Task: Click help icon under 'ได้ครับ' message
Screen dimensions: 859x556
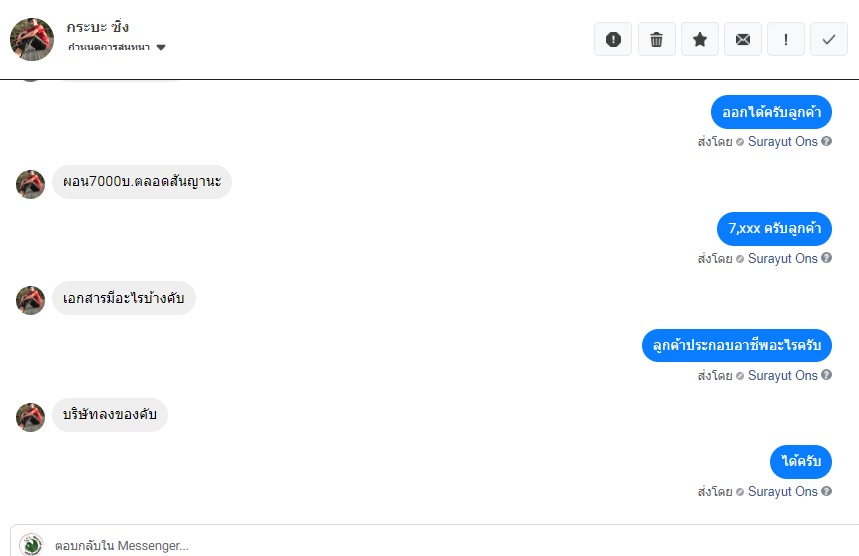Action: coord(827,492)
